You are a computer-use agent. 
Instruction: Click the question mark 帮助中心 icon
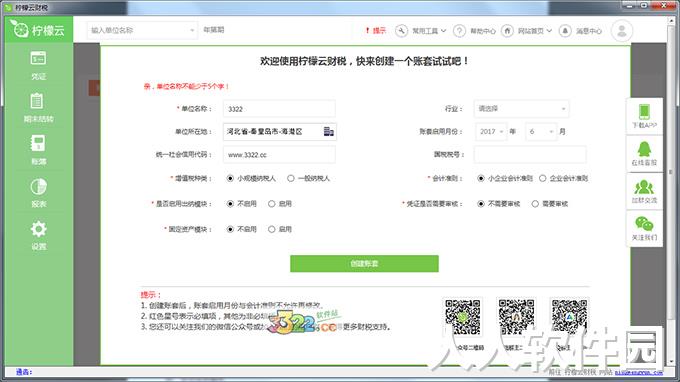click(459, 31)
